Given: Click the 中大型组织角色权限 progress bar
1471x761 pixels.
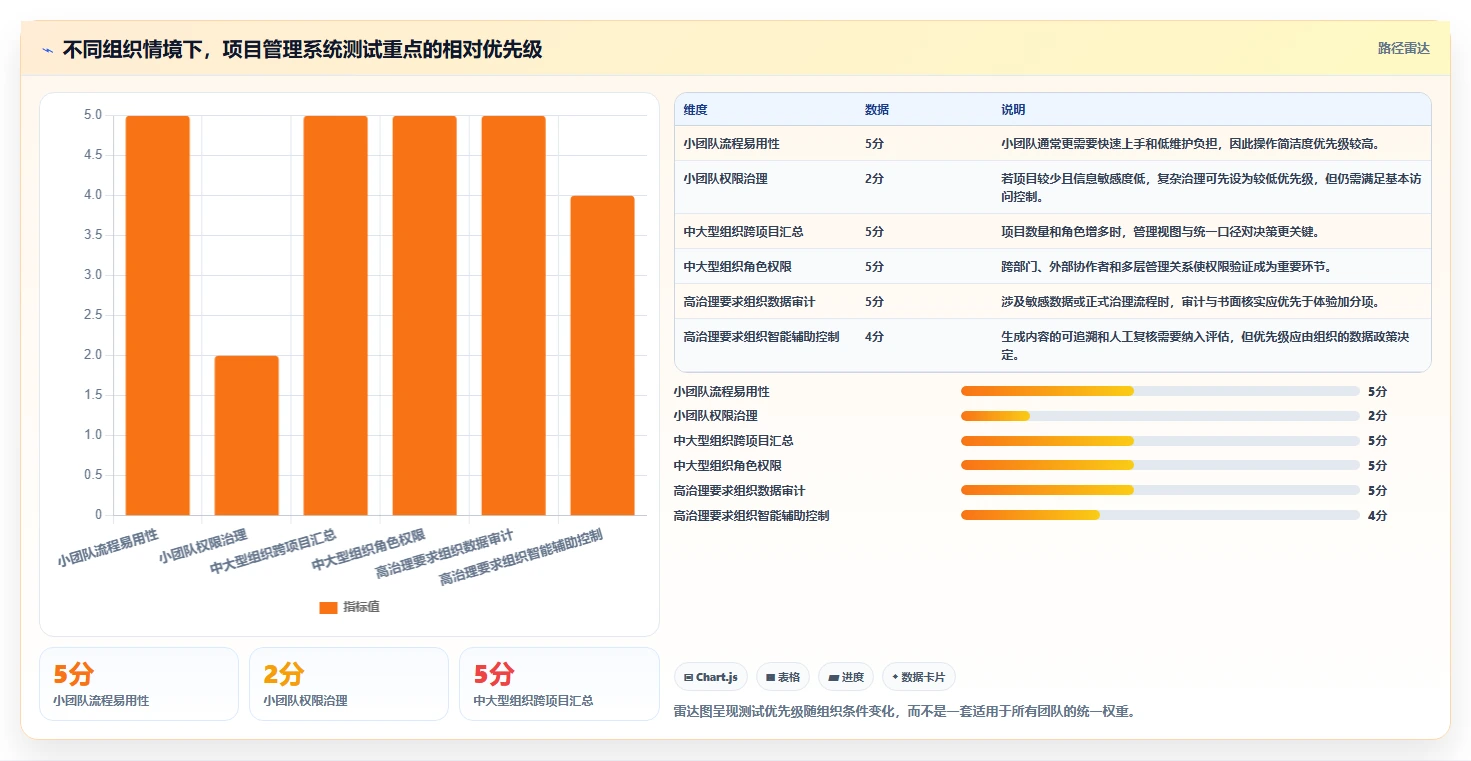Looking at the screenshot, I should click(1160, 465).
